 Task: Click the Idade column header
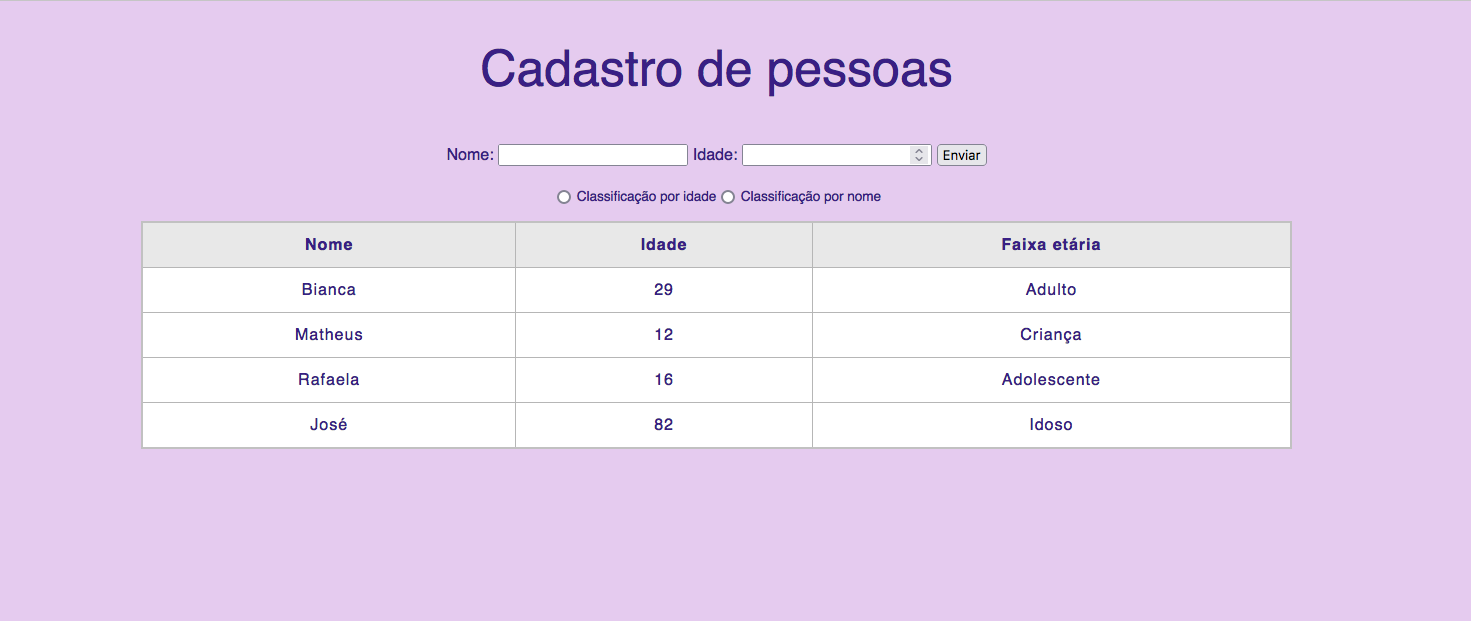[662, 244]
